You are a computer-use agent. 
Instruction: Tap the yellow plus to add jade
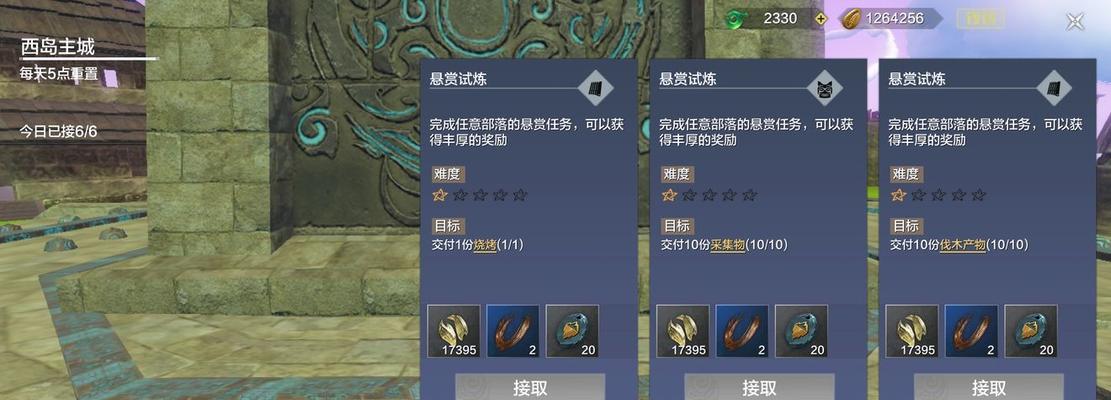(x=820, y=19)
